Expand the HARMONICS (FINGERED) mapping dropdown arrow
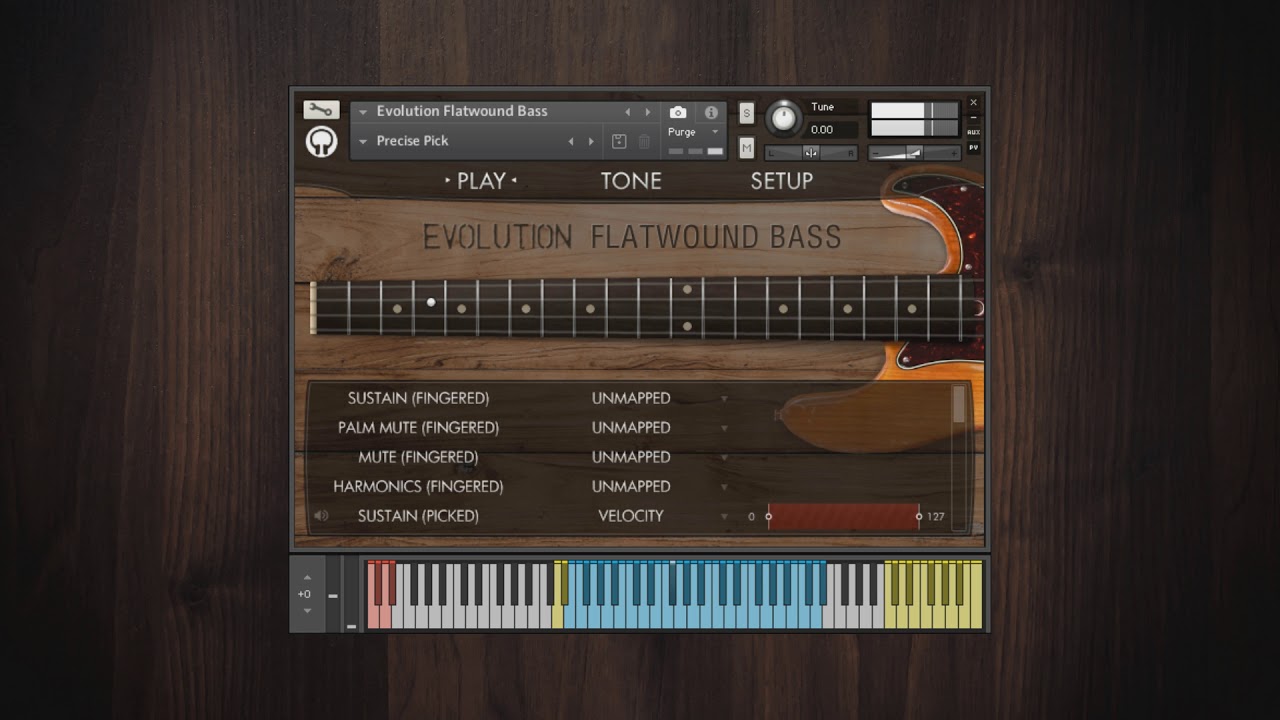This screenshot has height=720, width=1280. pos(725,487)
